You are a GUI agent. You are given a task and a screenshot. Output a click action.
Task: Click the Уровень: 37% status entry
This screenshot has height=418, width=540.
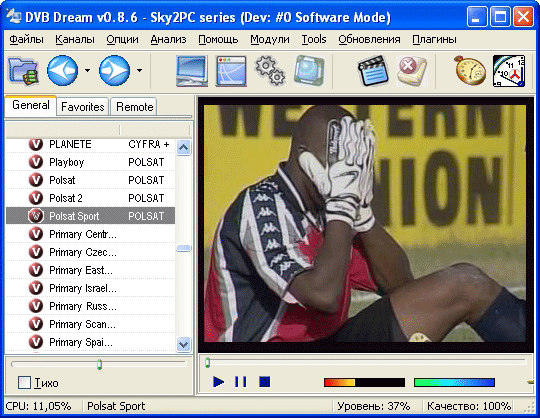(374, 406)
